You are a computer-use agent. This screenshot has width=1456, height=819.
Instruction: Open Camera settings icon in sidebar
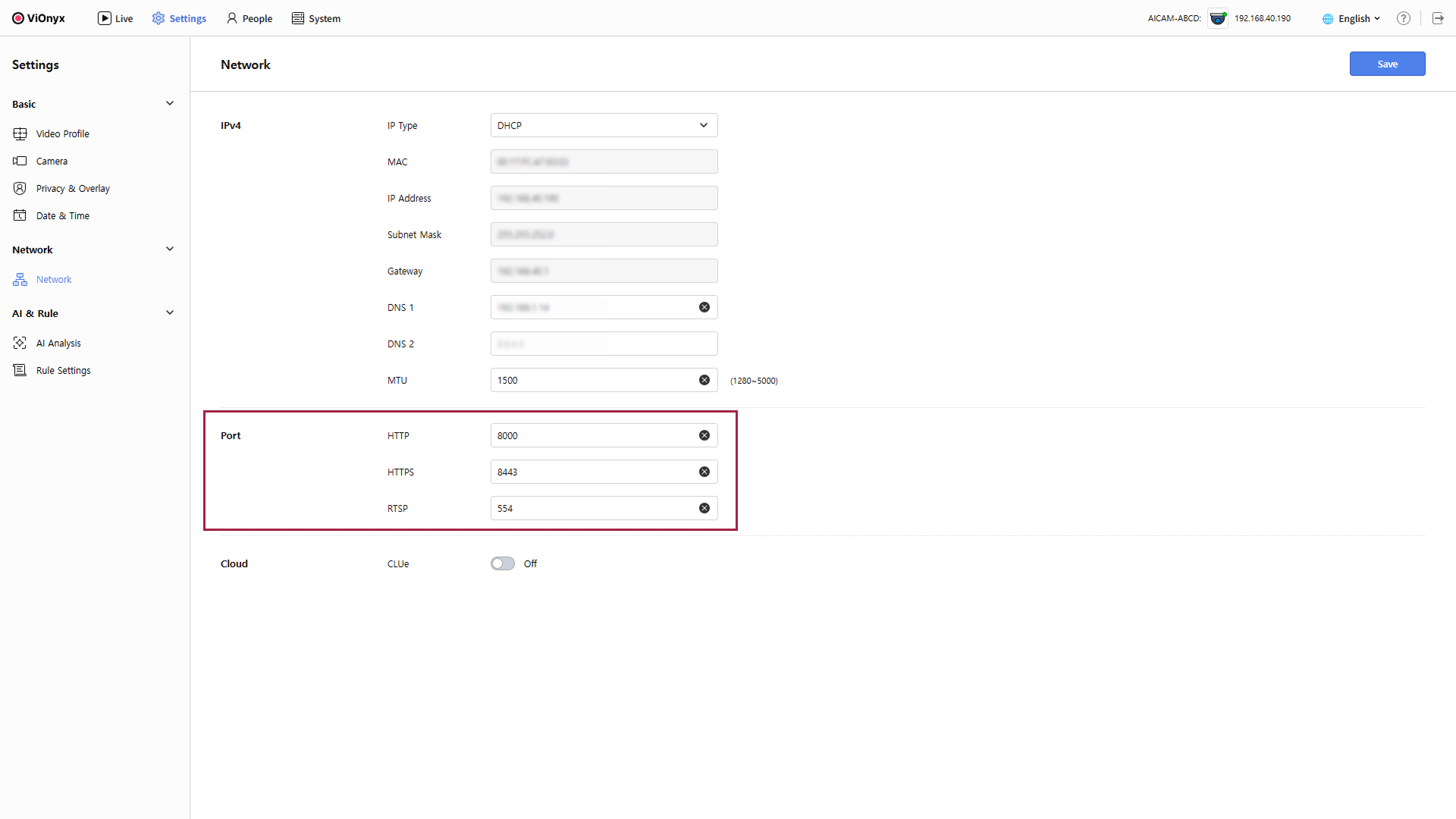tap(20, 161)
